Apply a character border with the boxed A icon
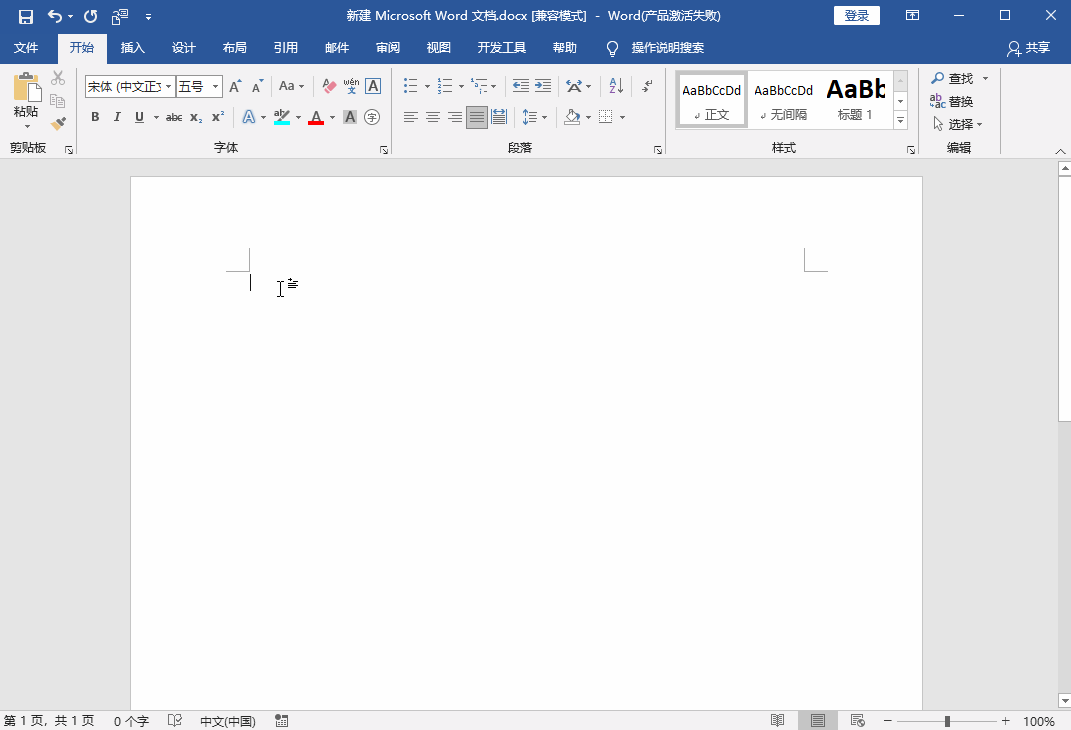Image resolution: width=1071 pixels, height=730 pixels. click(373, 86)
